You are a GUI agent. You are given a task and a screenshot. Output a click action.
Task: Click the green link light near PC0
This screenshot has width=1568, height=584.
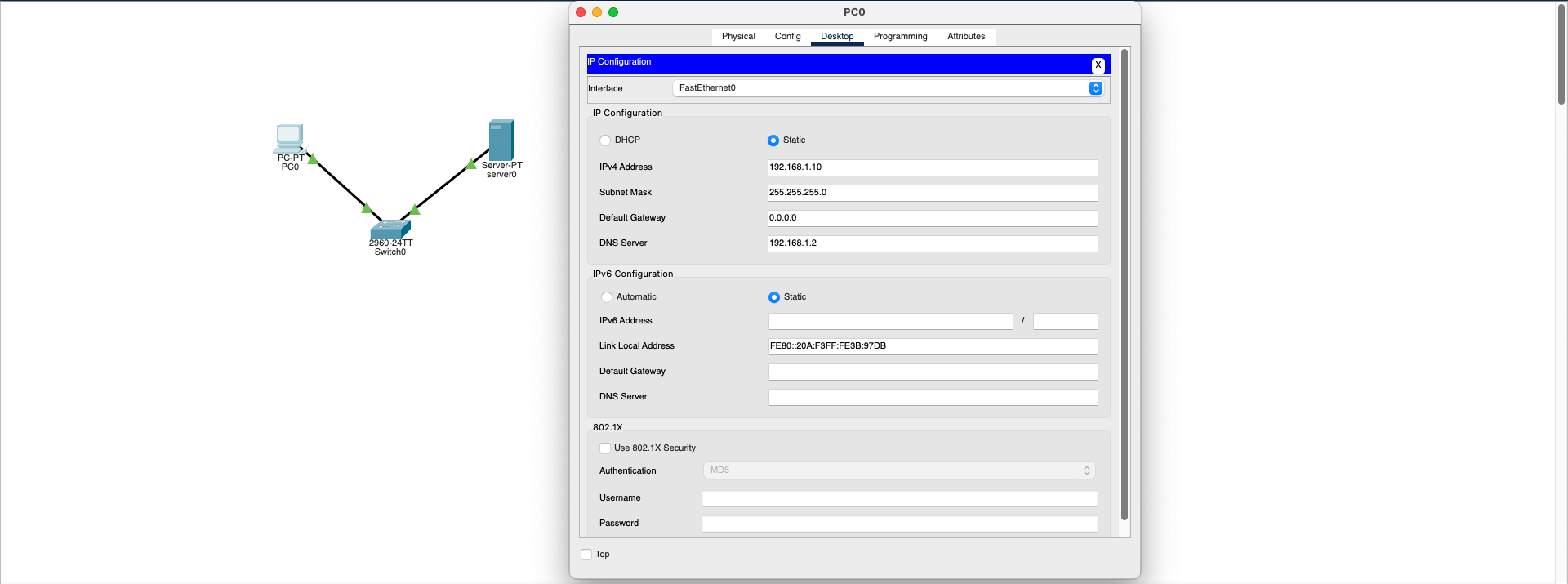[312, 158]
